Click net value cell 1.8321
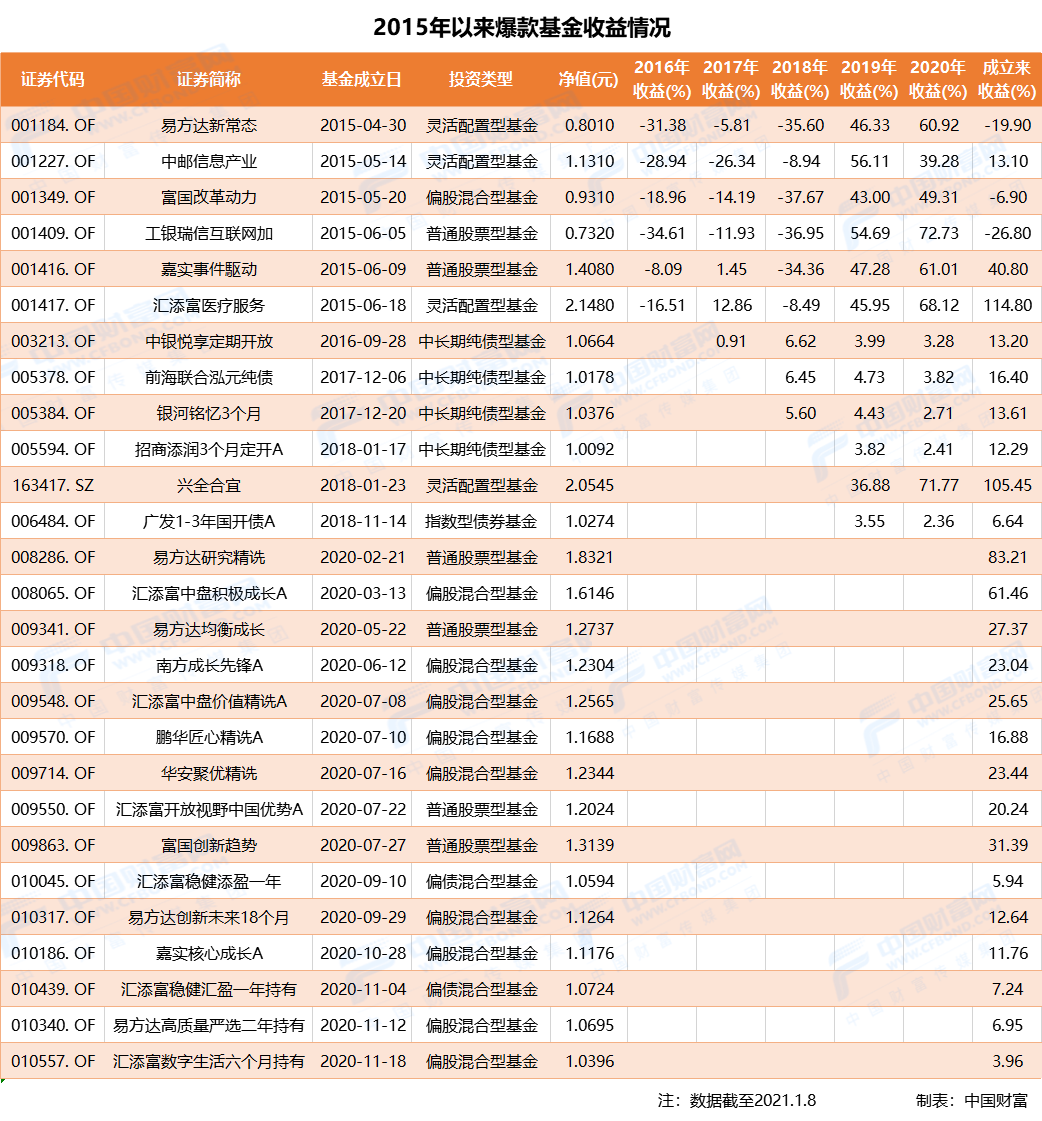 tap(589, 557)
